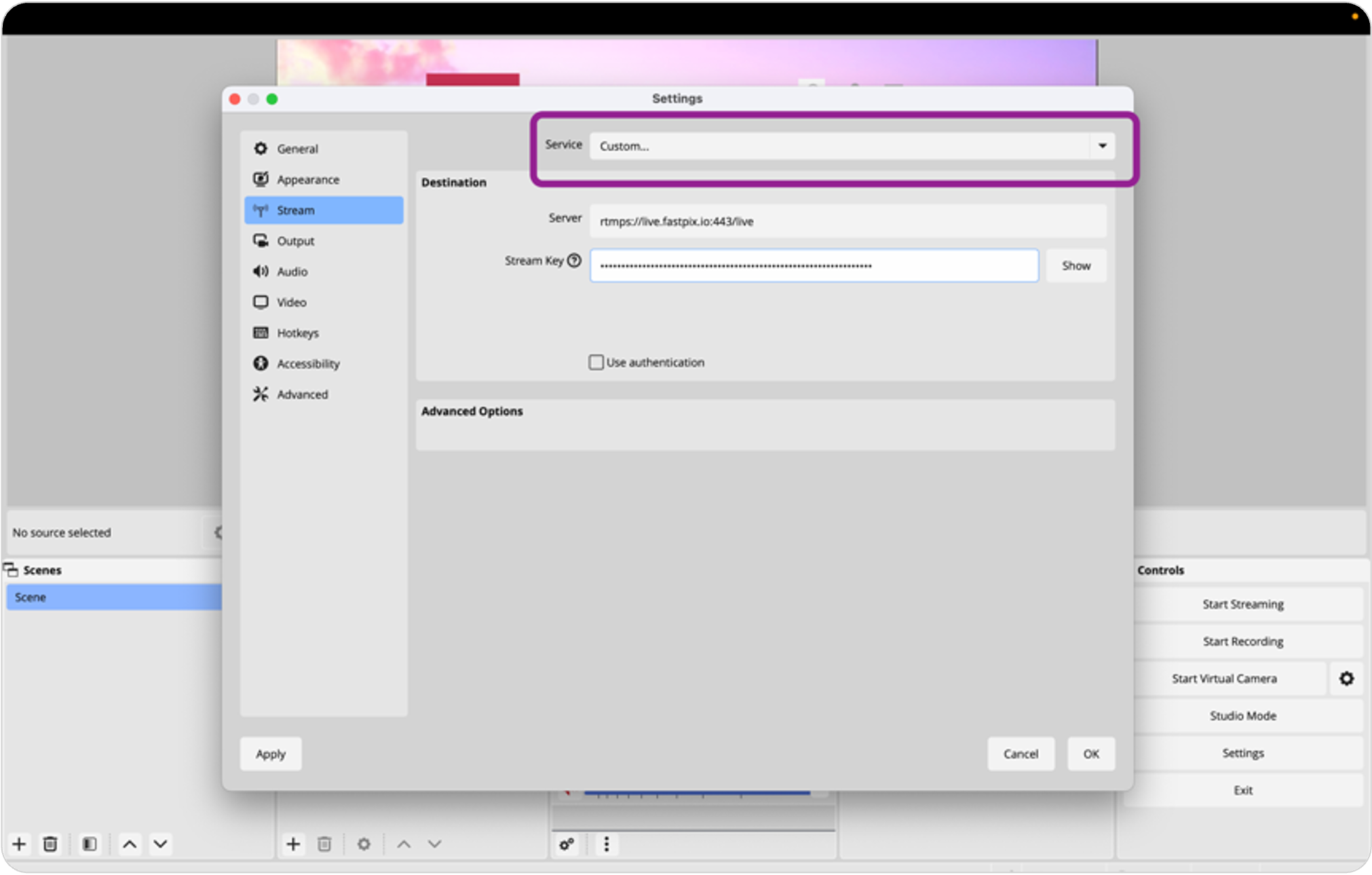The height and width of the screenshot is (875, 1372).
Task: Click the audio mixer volume meter
Action: pos(697,793)
